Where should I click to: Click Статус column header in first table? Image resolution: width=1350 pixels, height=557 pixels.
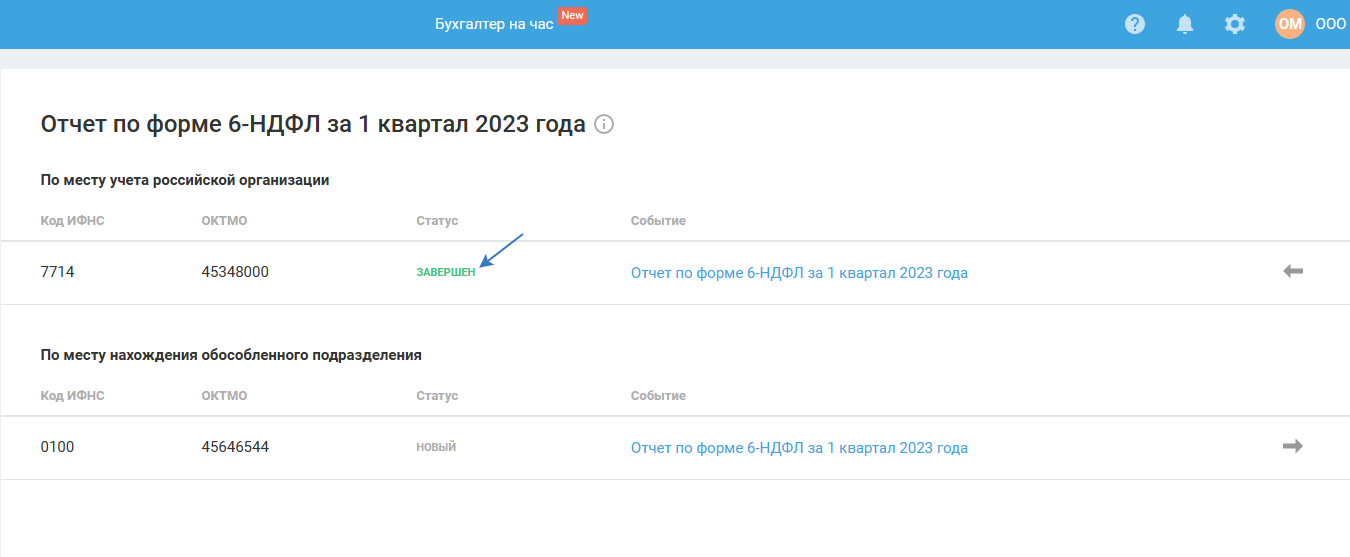pyautogui.click(x=437, y=220)
